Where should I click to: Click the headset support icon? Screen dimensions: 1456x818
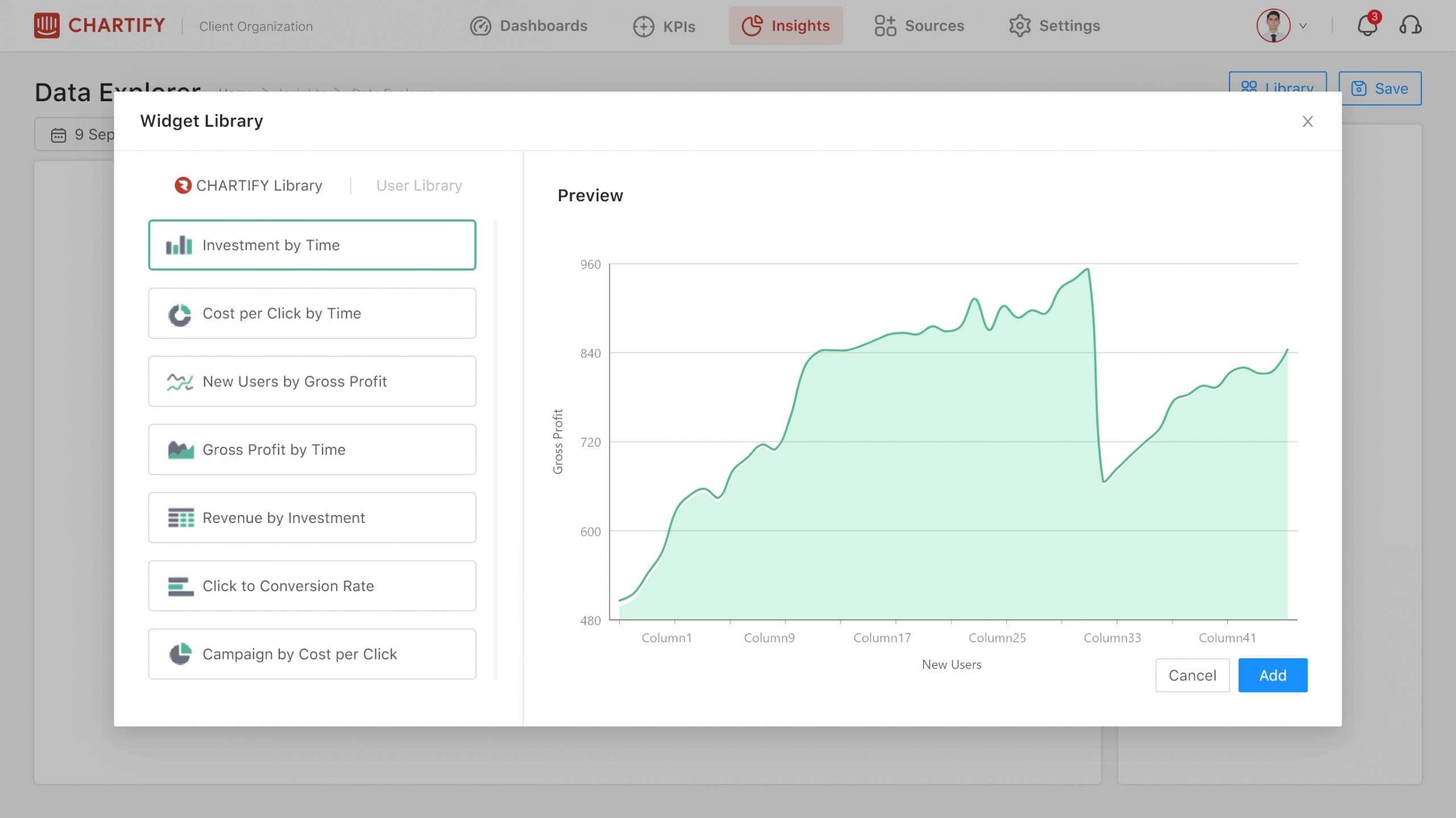pos(1410,26)
